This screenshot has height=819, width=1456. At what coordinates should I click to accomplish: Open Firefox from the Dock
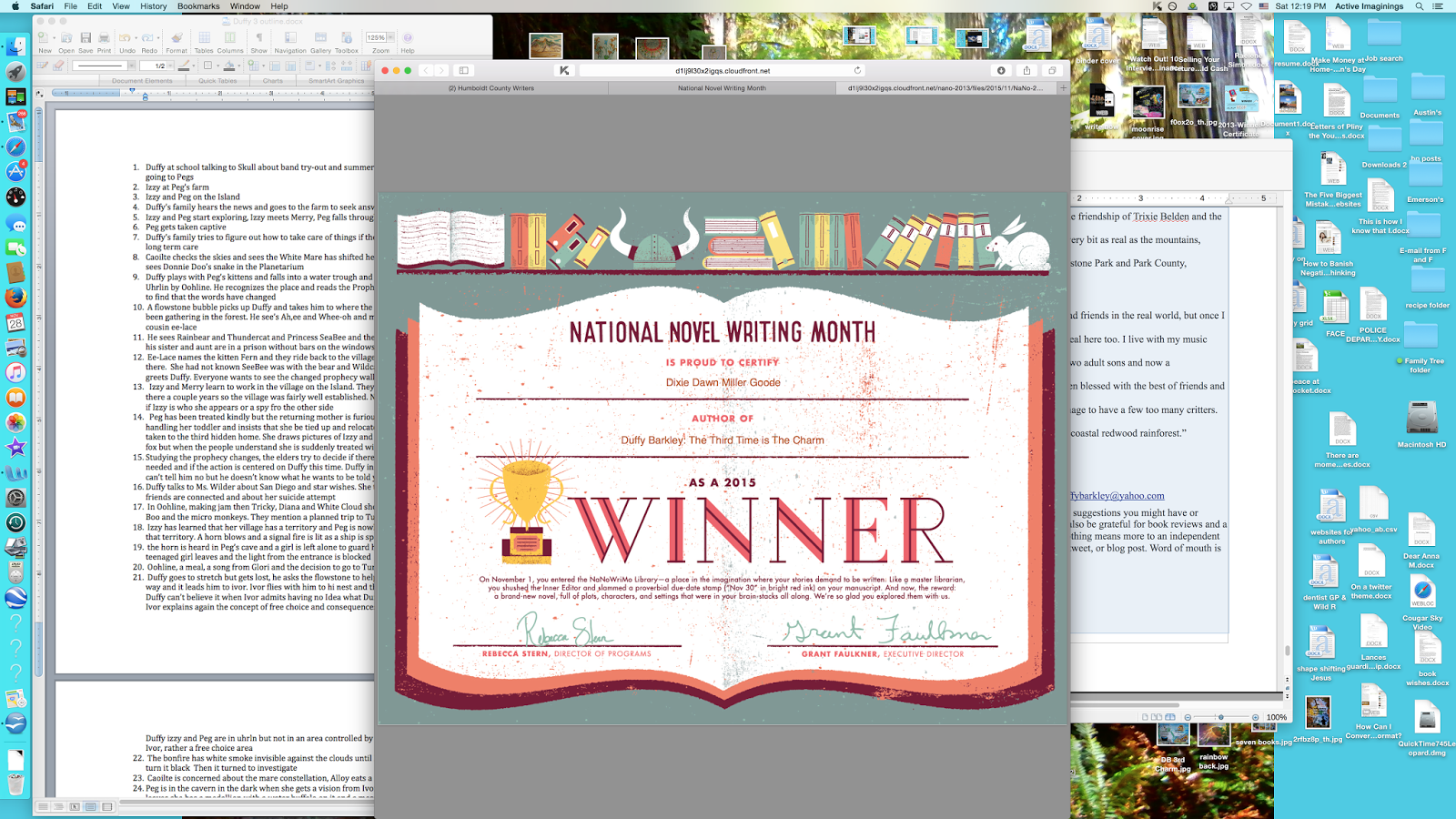tap(16, 298)
